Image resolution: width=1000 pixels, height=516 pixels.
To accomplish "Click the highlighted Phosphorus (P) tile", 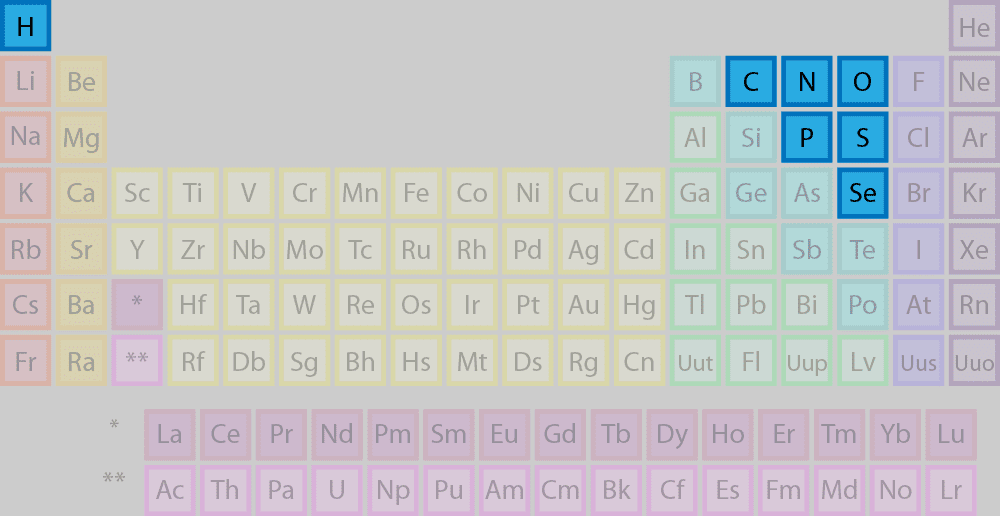I will pyautogui.click(x=807, y=138).
